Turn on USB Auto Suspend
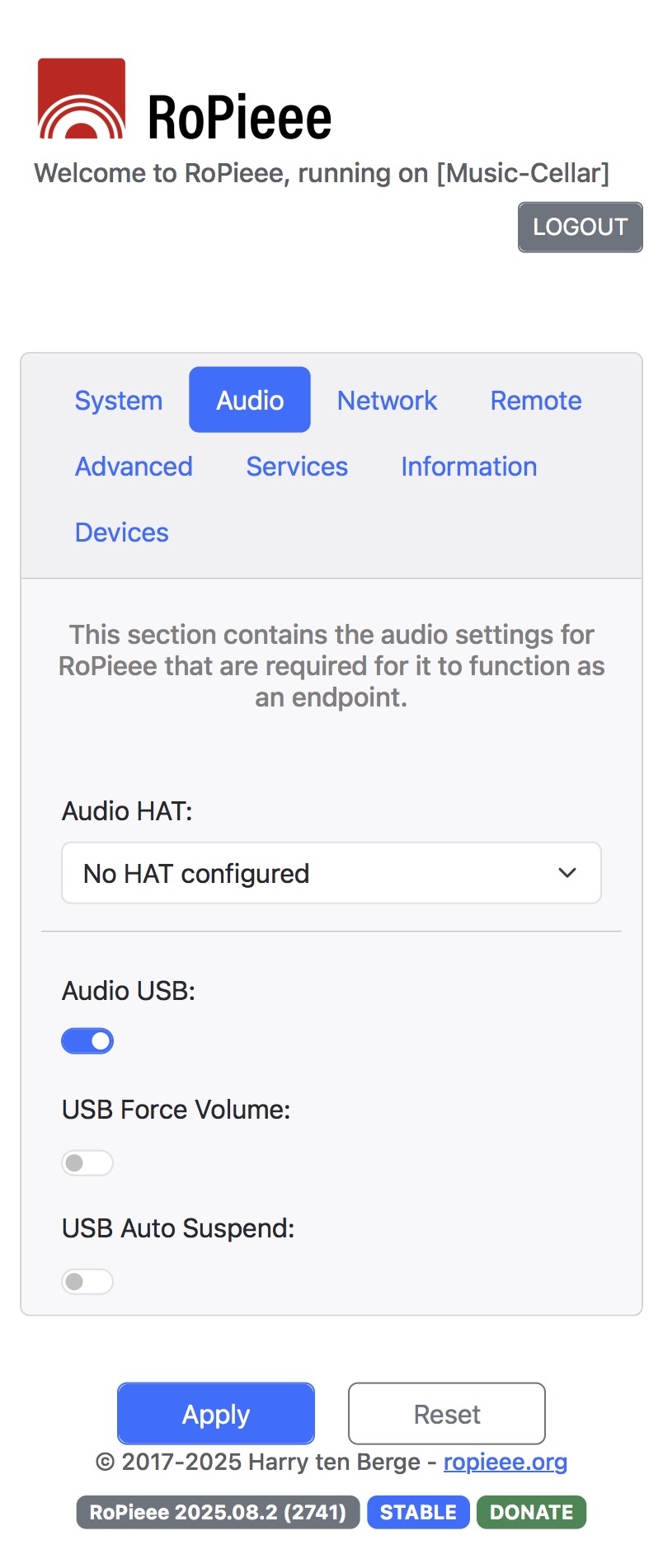The height and width of the screenshot is (1568, 663). (x=87, y=1282)
